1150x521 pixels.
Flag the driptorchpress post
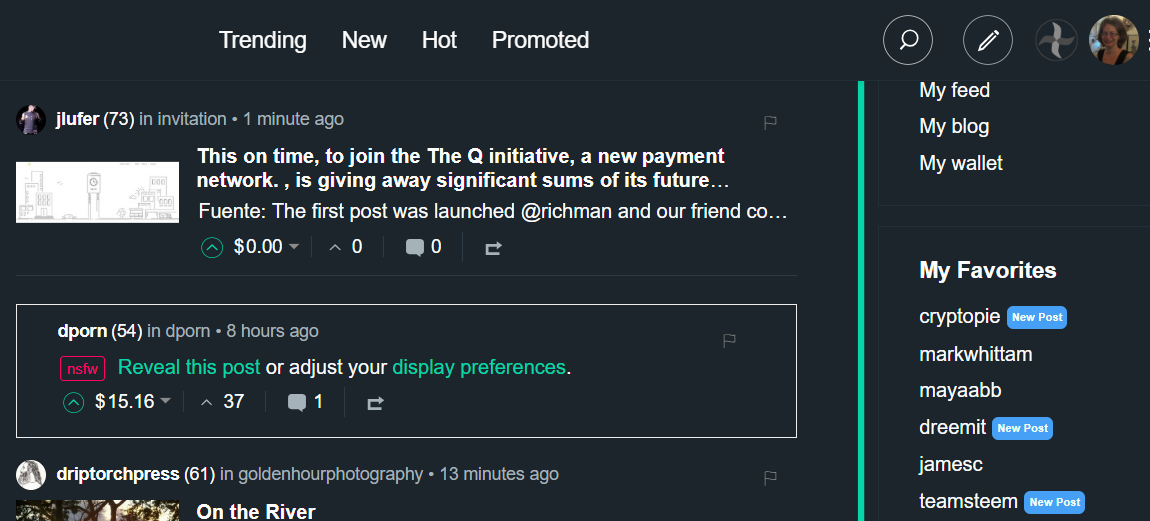(770, 478)
